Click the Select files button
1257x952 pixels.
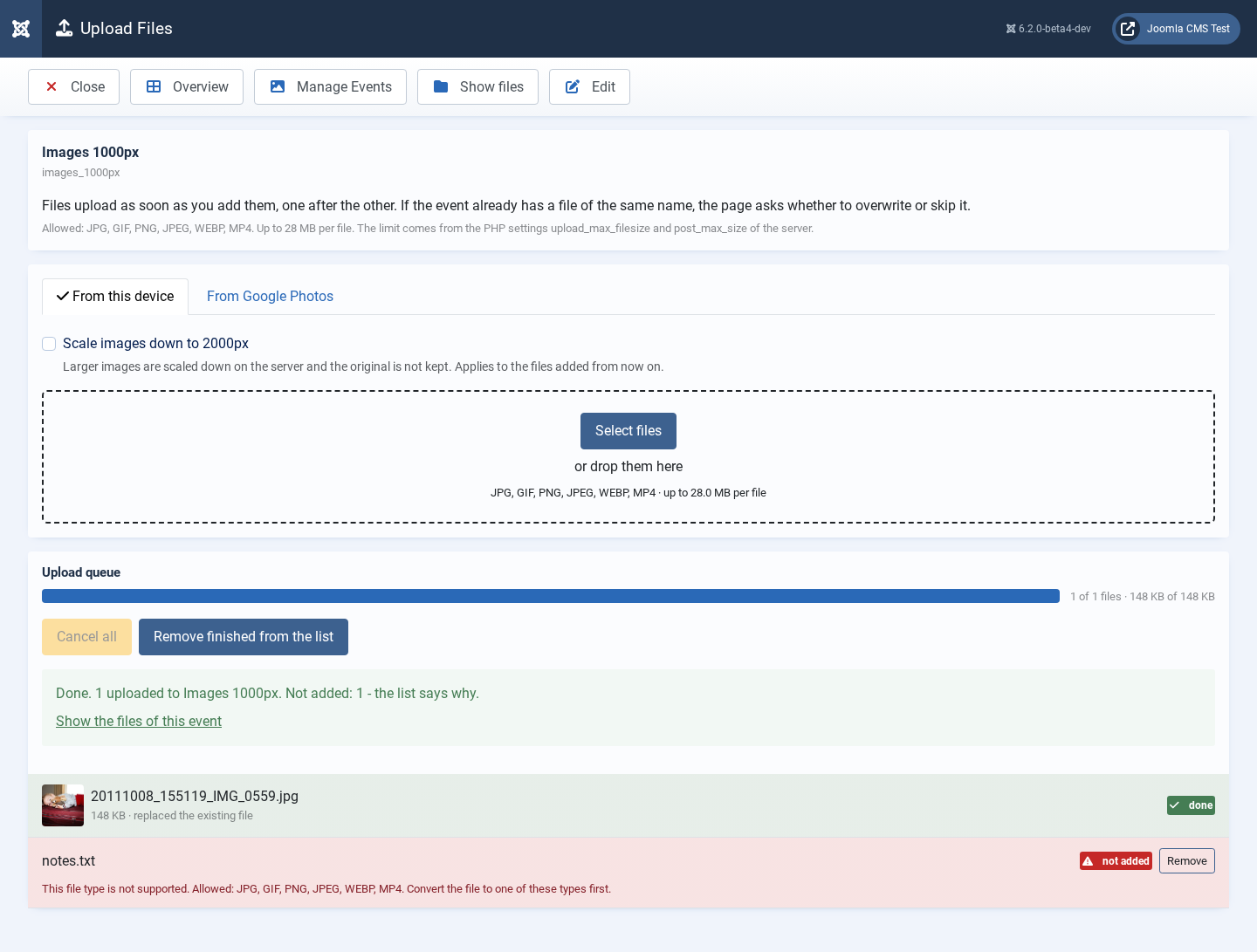[628, 431]
